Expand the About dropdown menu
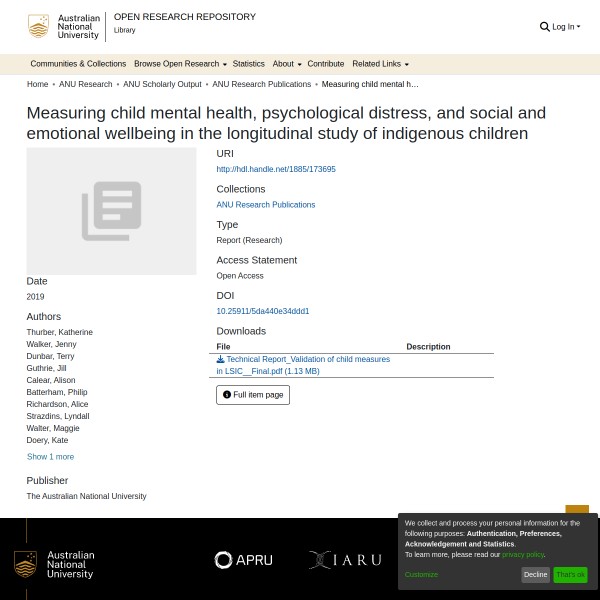The height and width of the screenshot is (600, 600). tap(286, 64)
